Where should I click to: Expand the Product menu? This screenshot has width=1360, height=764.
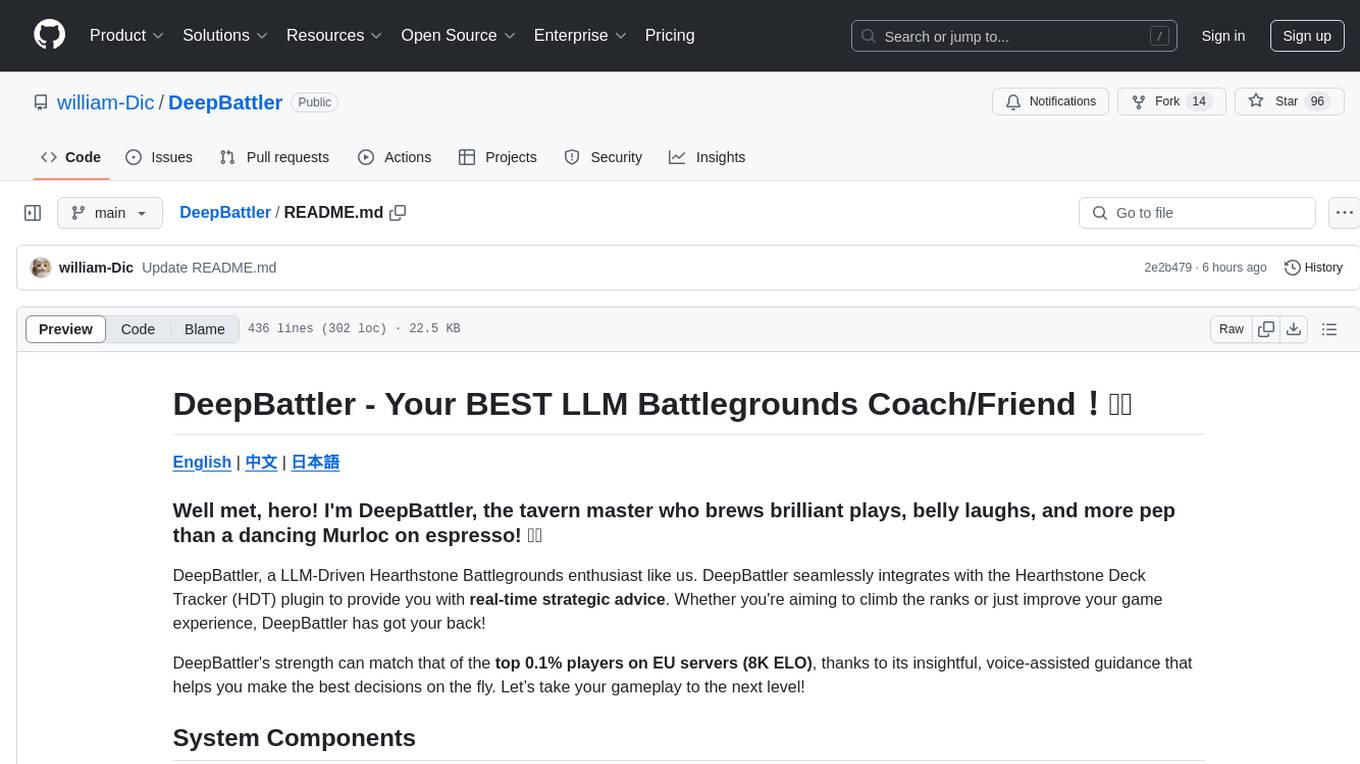click(127, 35)
